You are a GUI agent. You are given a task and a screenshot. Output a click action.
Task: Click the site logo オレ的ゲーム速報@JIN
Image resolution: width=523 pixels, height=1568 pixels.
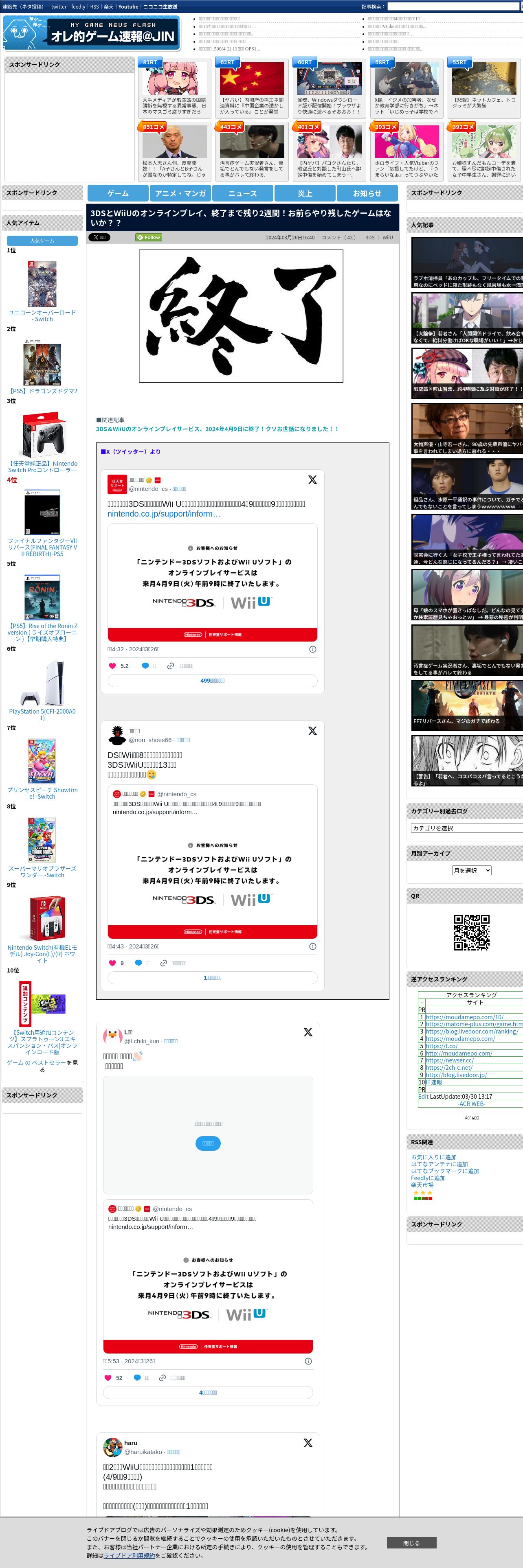click(91, 33)
